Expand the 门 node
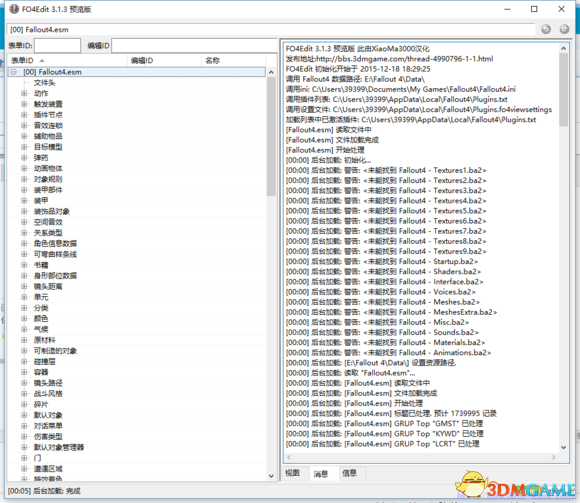This screenshot has height=503, width=580. 24,458
